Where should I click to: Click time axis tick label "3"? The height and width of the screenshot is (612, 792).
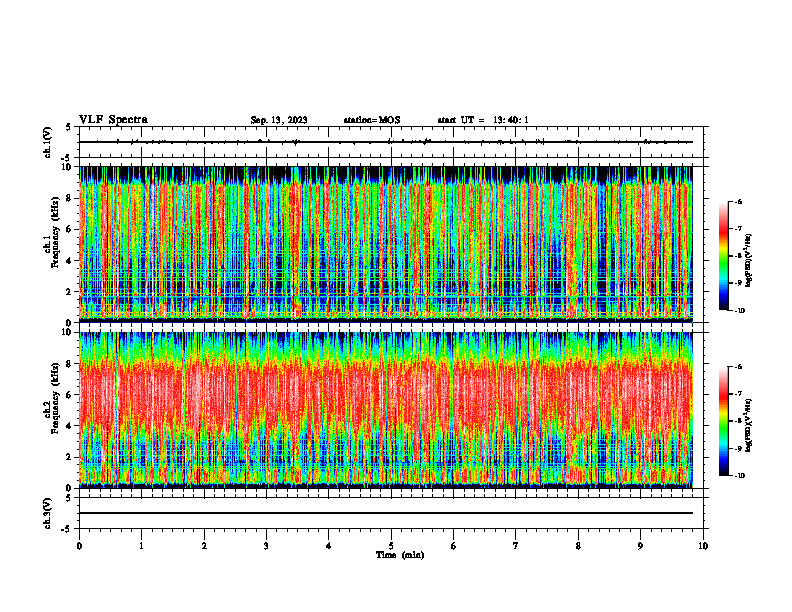pos(266,546)
